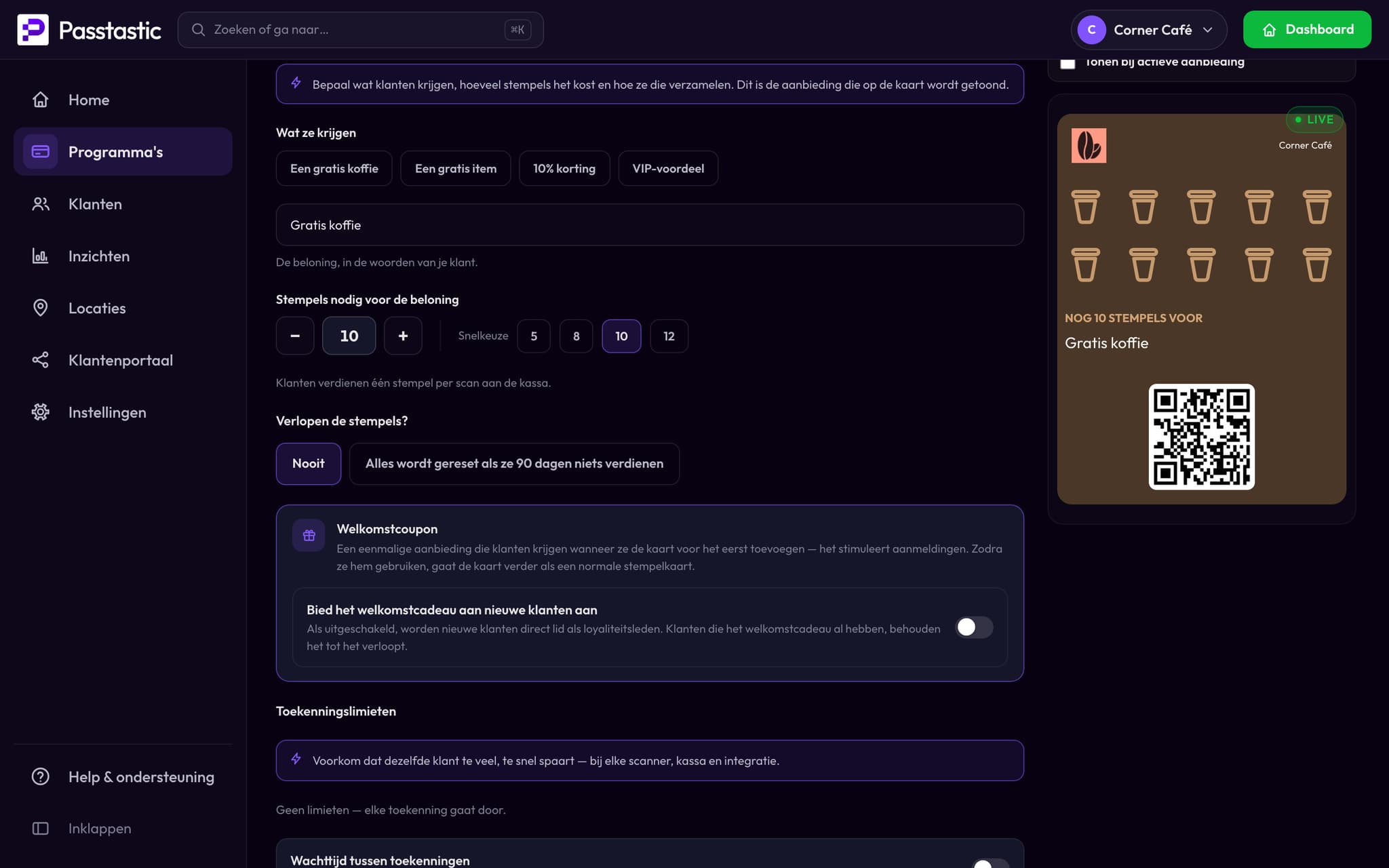The height and width of the screenshot is (868, 1389).
Task: Increase the stamp count with the plus button
Action: point(403,336)
